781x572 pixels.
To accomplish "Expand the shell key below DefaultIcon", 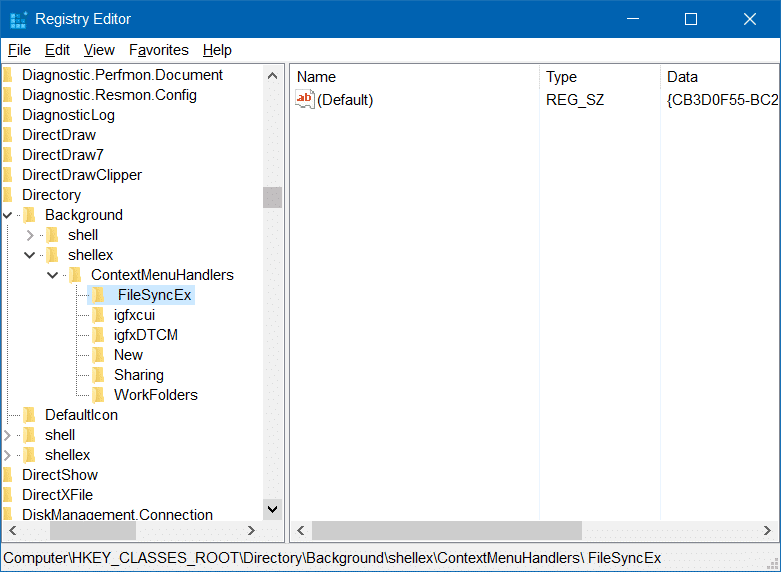I will [7, 435].
